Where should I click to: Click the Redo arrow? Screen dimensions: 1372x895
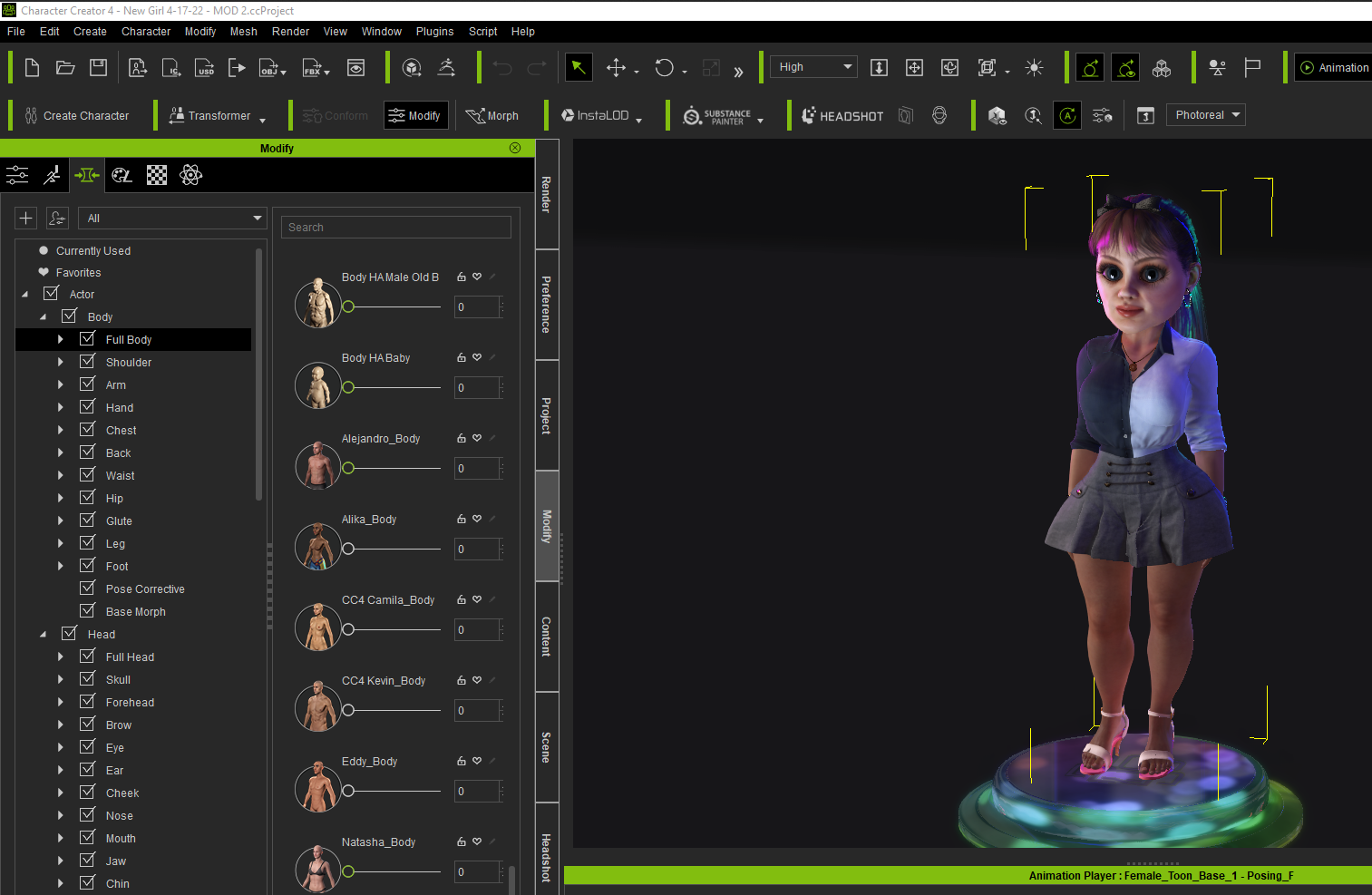click(x=537, y=68)
